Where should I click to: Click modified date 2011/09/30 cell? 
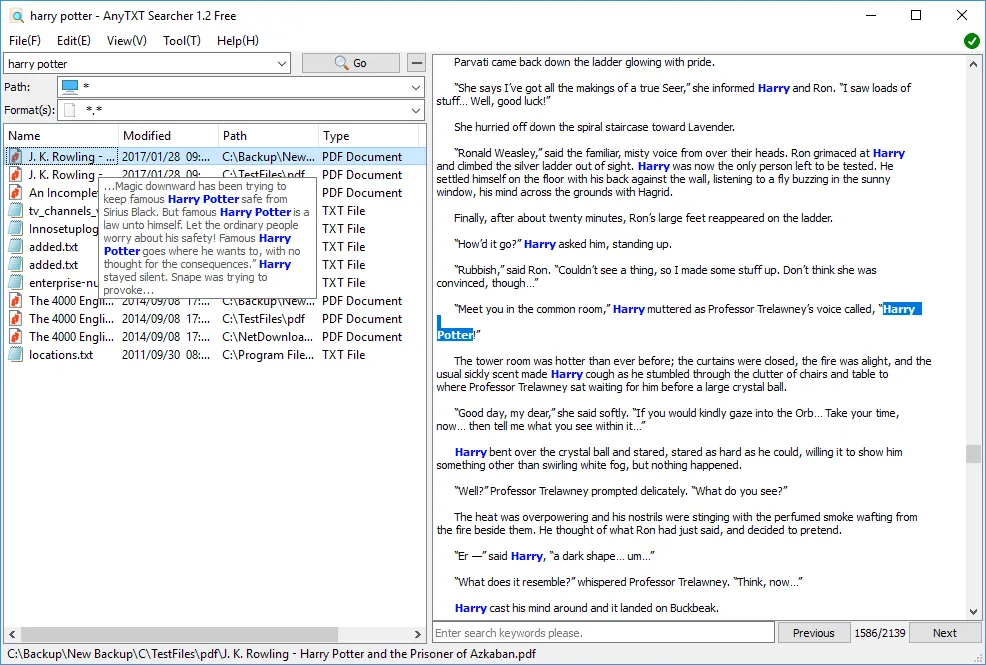165,354
